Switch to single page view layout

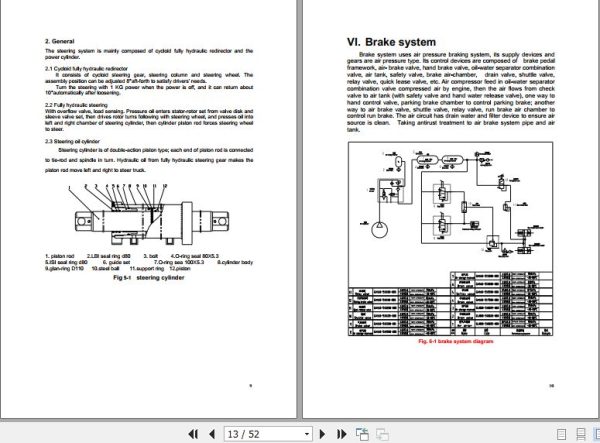561,434
